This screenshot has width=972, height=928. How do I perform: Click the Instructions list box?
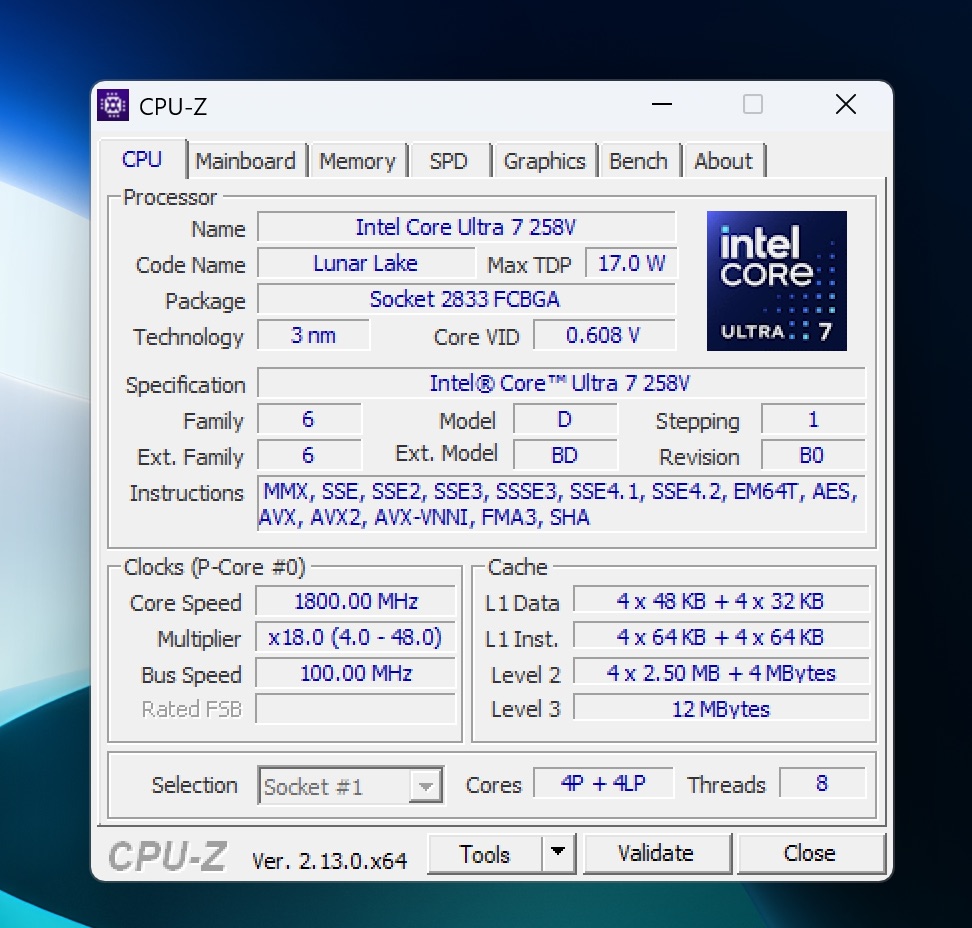tap(560, 504)
